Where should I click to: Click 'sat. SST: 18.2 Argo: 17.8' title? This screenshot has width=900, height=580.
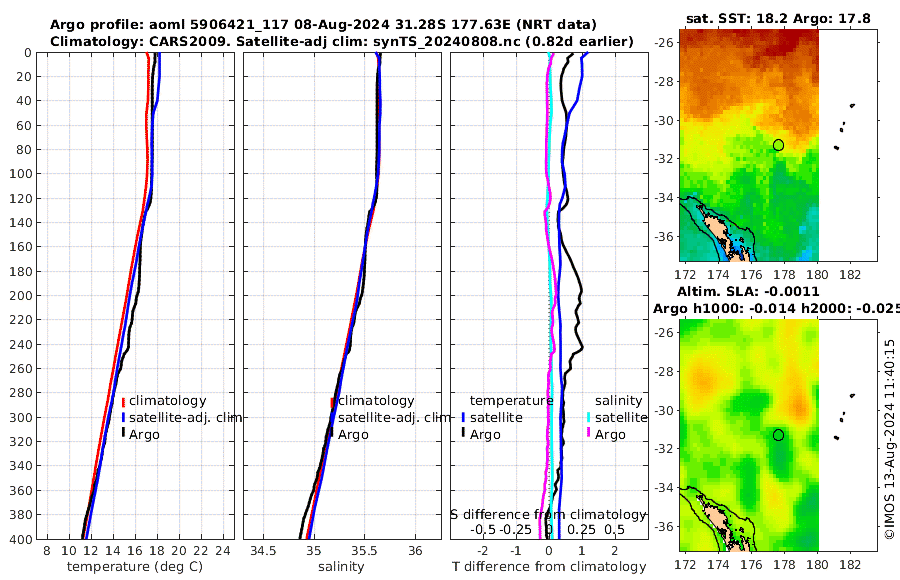(778, 18)
